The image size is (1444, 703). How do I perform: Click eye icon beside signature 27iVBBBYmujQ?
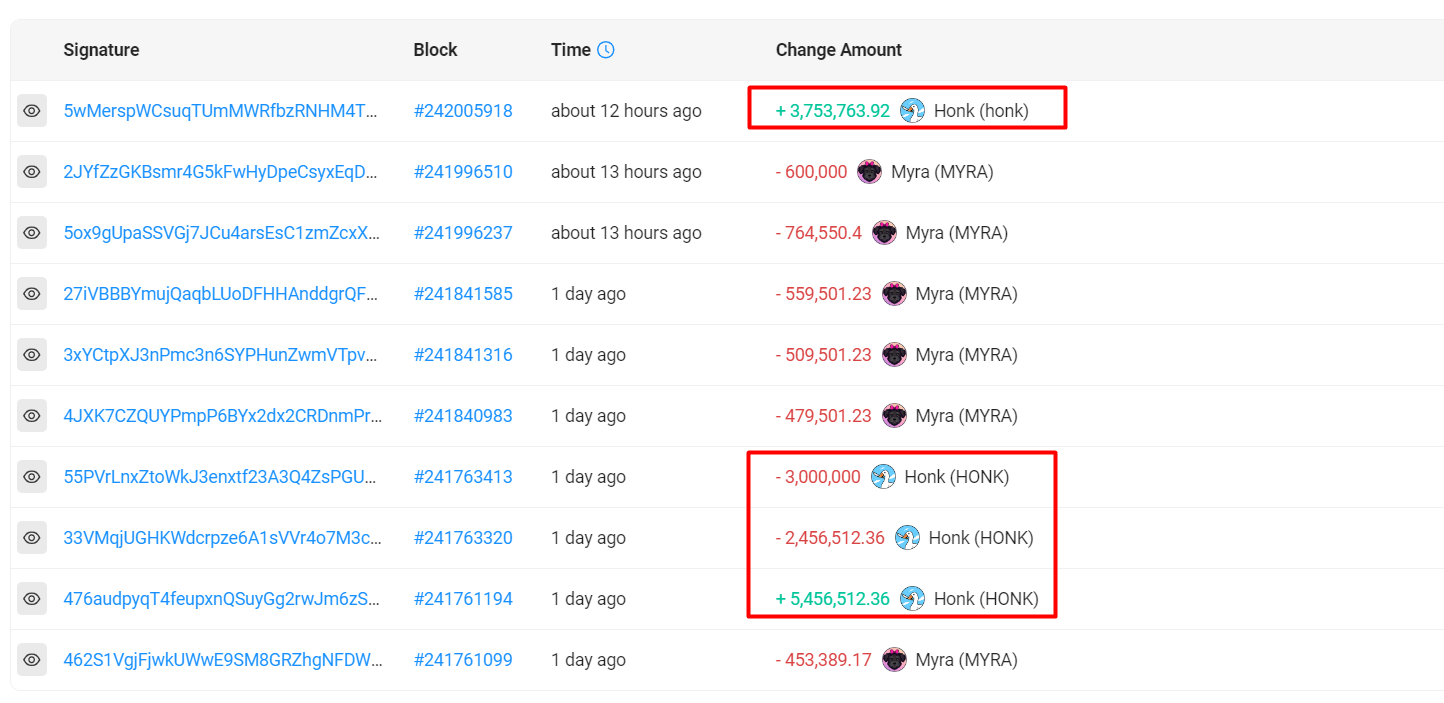[32, 294]
